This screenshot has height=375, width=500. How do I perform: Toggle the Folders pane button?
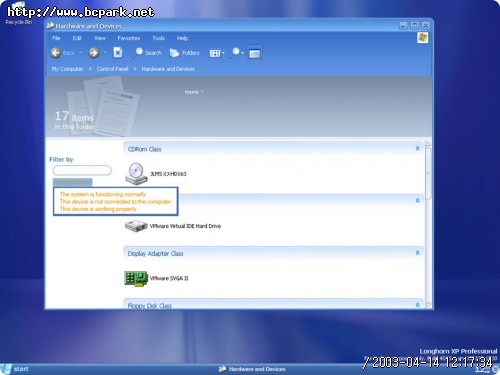pos(184,53)
